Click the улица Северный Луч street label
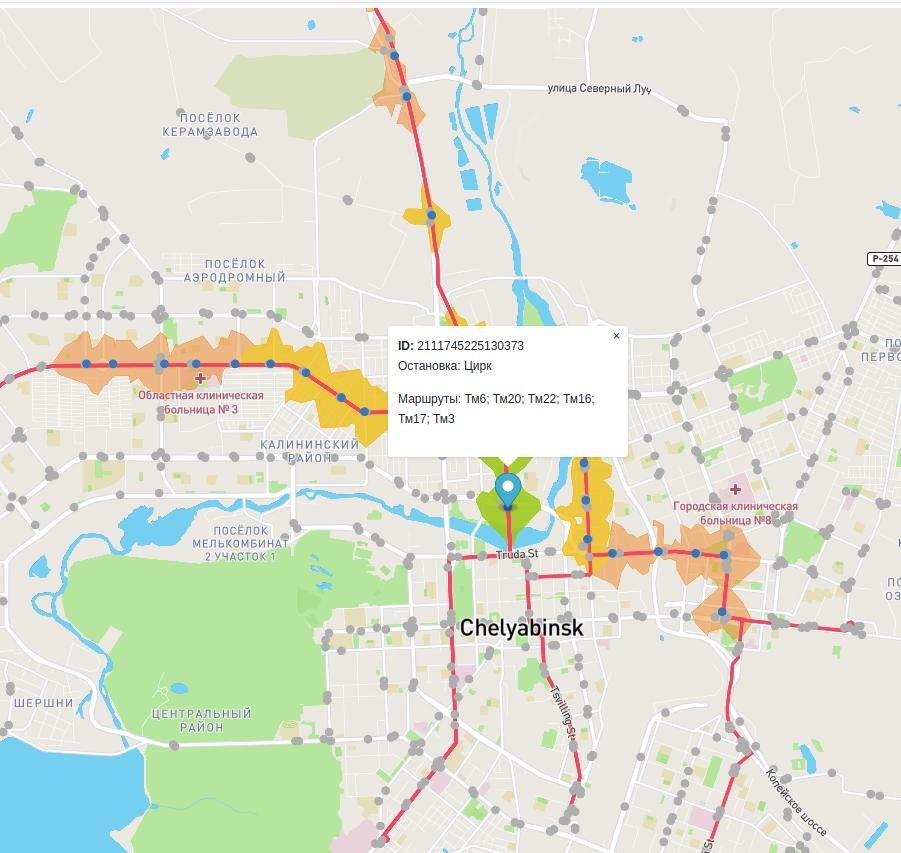 pyautogui.click(x=599, y=89)
